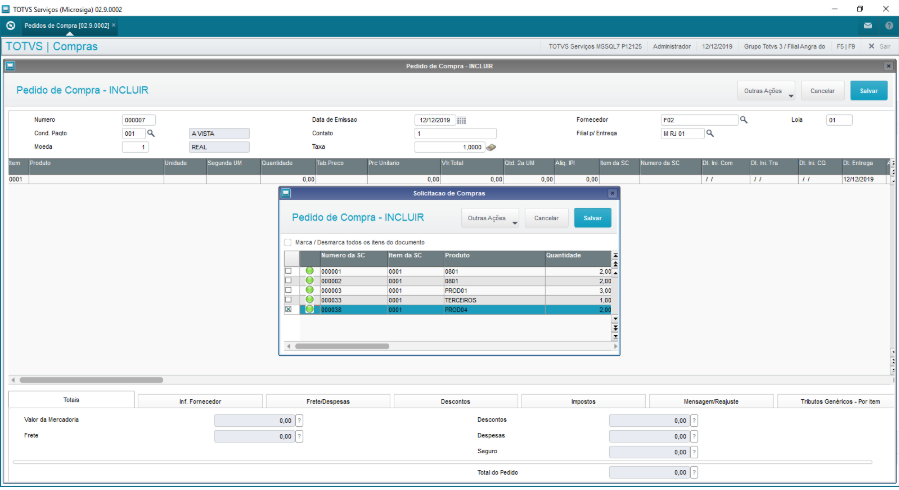Viewport: 899px width, 490px height.
Task: Check the box for SC 000033
Action: (x=288, y=300)
